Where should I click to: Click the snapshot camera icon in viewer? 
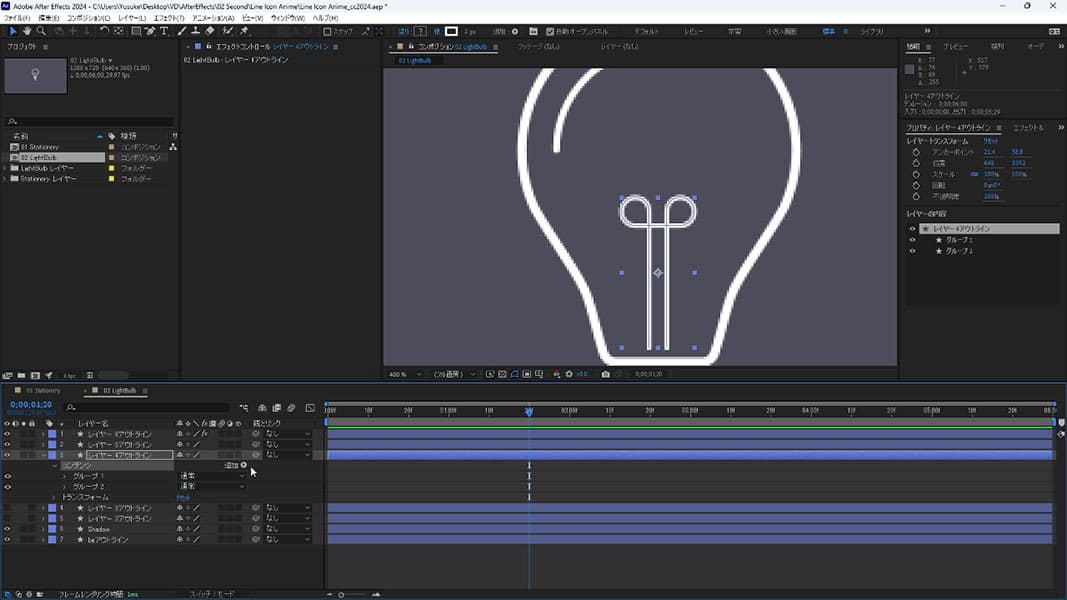pos(605,374)
